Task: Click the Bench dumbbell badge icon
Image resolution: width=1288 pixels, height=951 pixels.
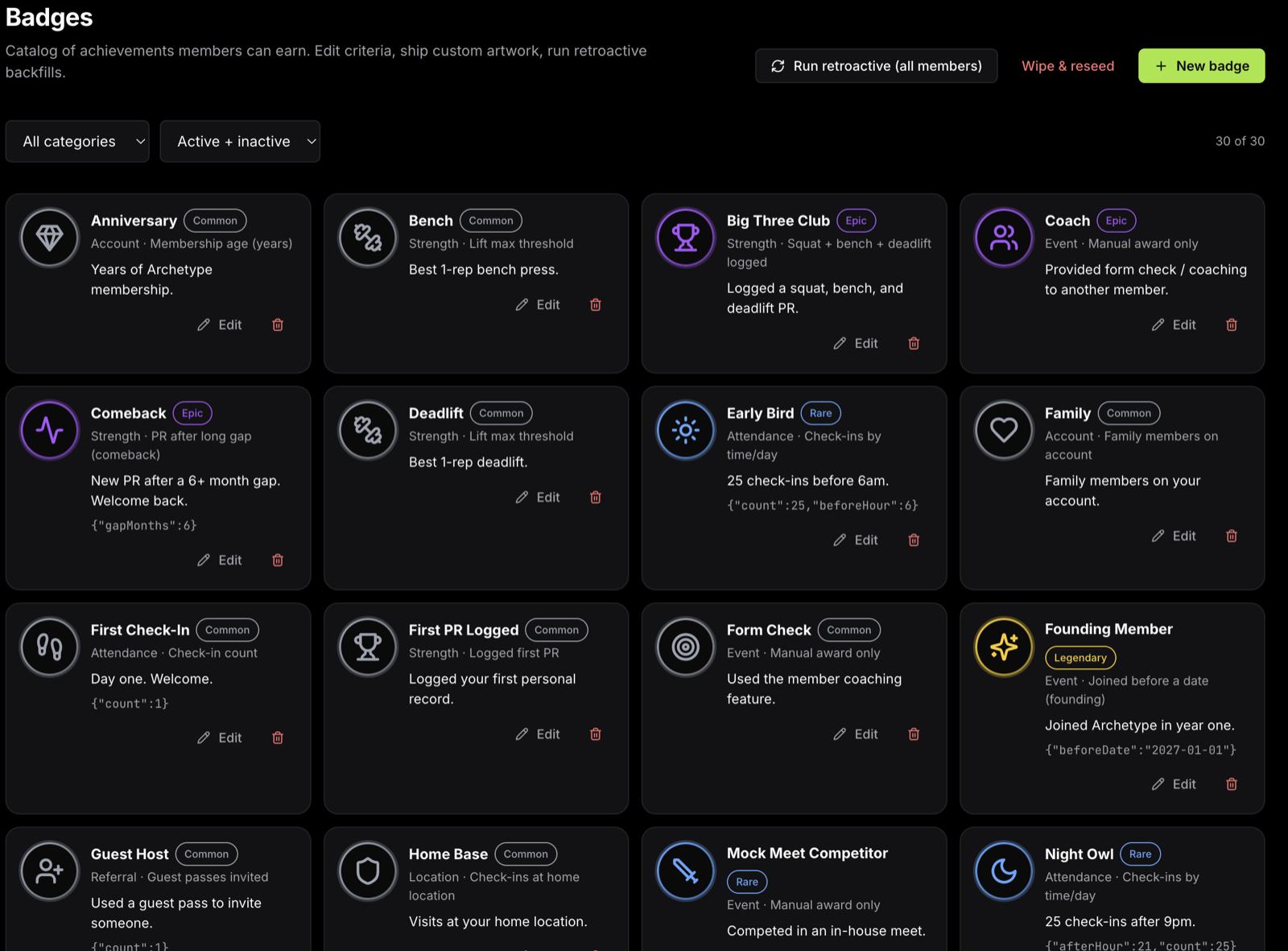Action: click(368, 238)
